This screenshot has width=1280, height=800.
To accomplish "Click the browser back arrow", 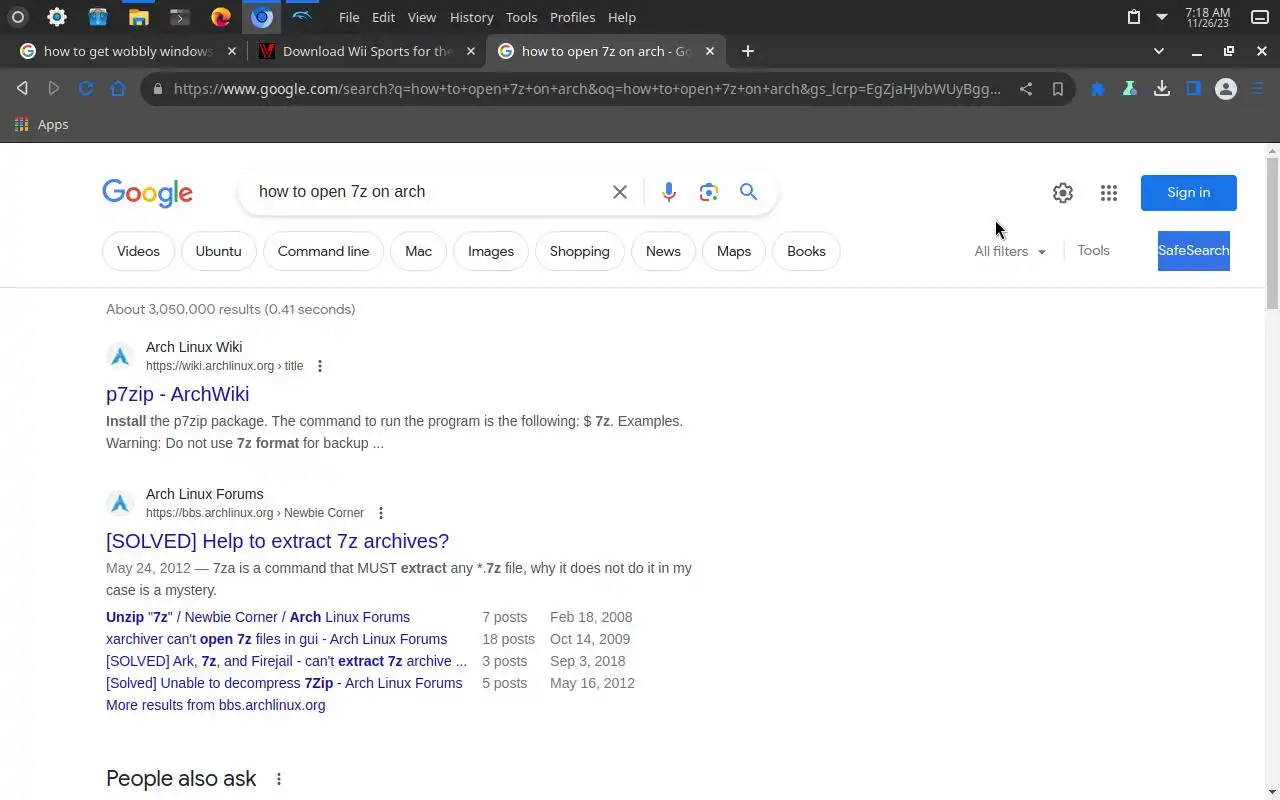I will [x=22, y=89].
